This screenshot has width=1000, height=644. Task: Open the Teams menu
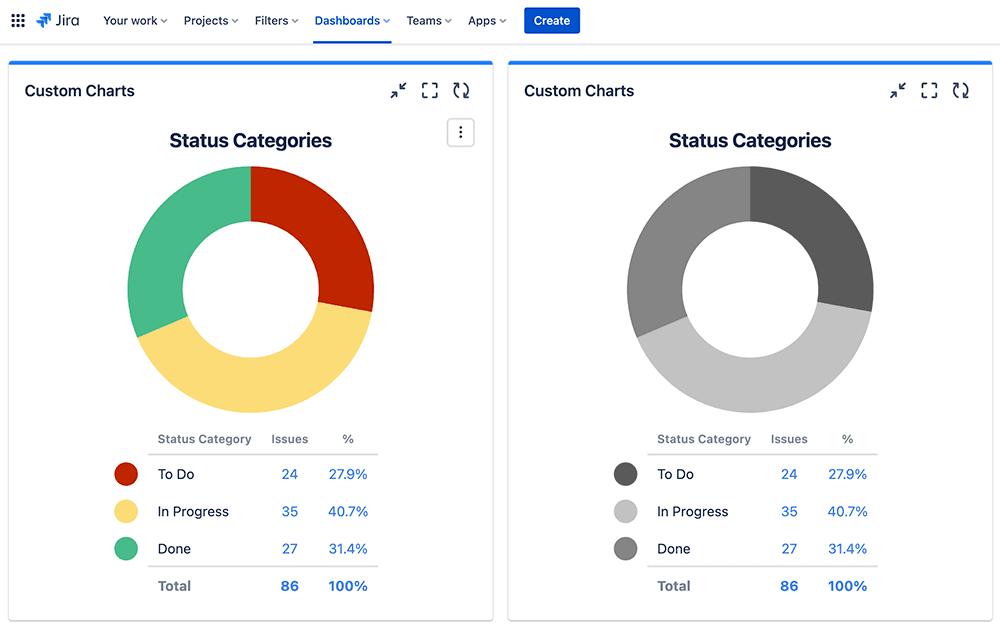click(x=429, y=21)
